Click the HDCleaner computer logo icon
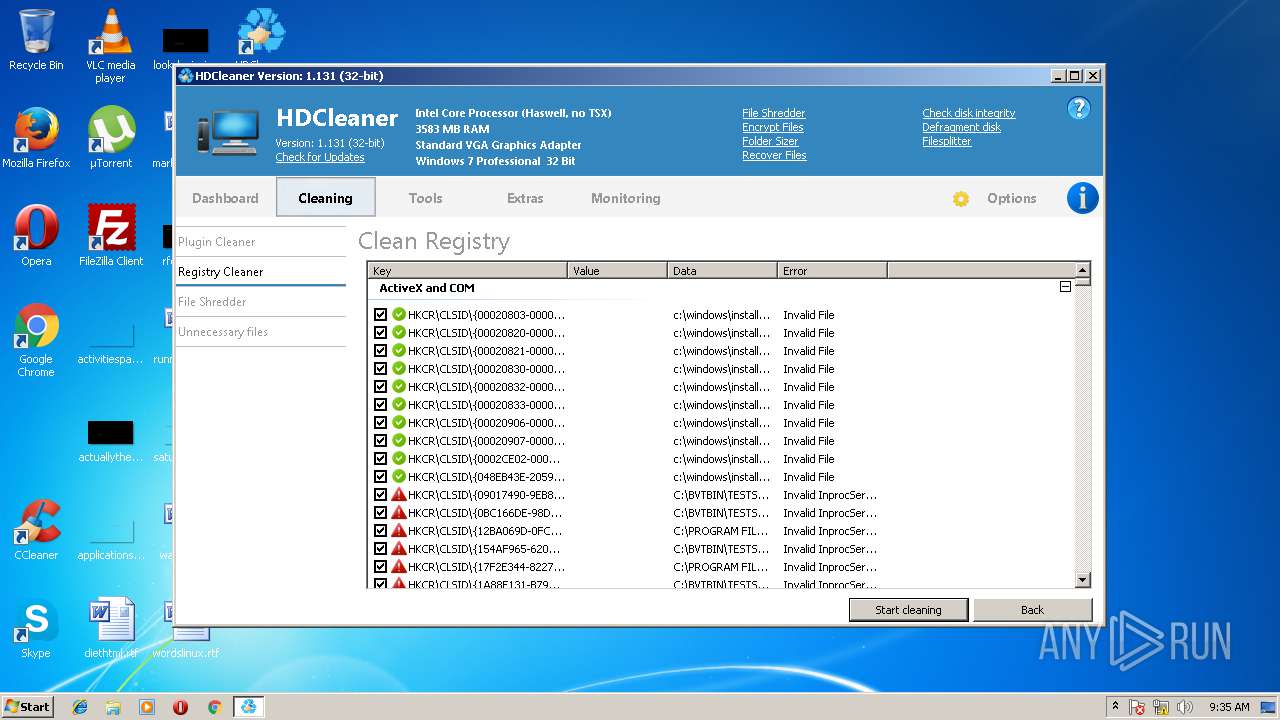Screen dimensions: 1280x720 click(228, 134)
